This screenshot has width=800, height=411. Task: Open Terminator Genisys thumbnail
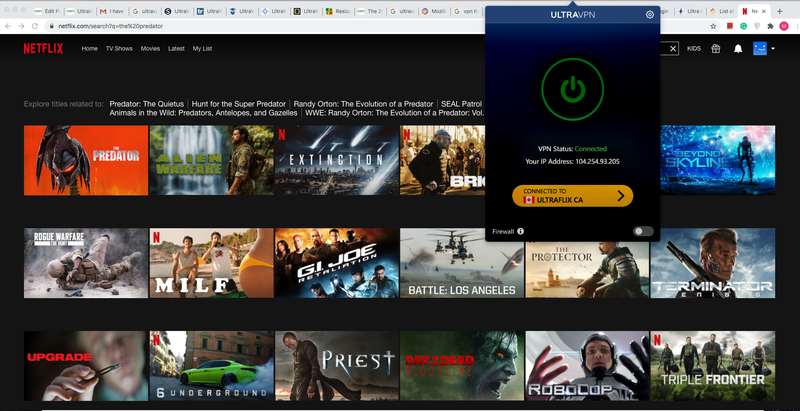[x=713, y=263]
